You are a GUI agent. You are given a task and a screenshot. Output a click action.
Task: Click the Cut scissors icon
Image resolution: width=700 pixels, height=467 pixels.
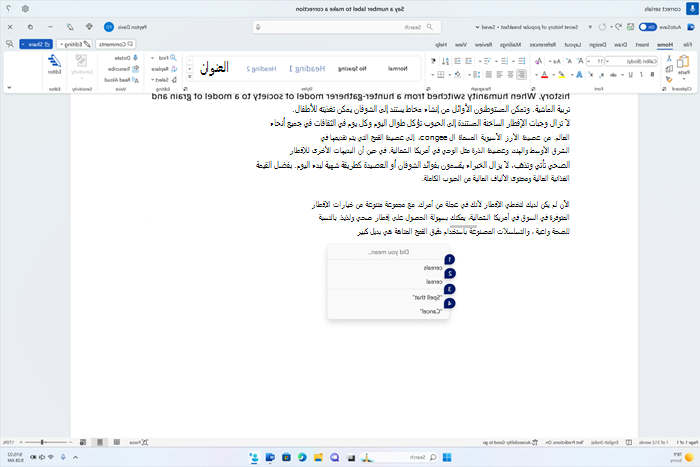[669, 58]
